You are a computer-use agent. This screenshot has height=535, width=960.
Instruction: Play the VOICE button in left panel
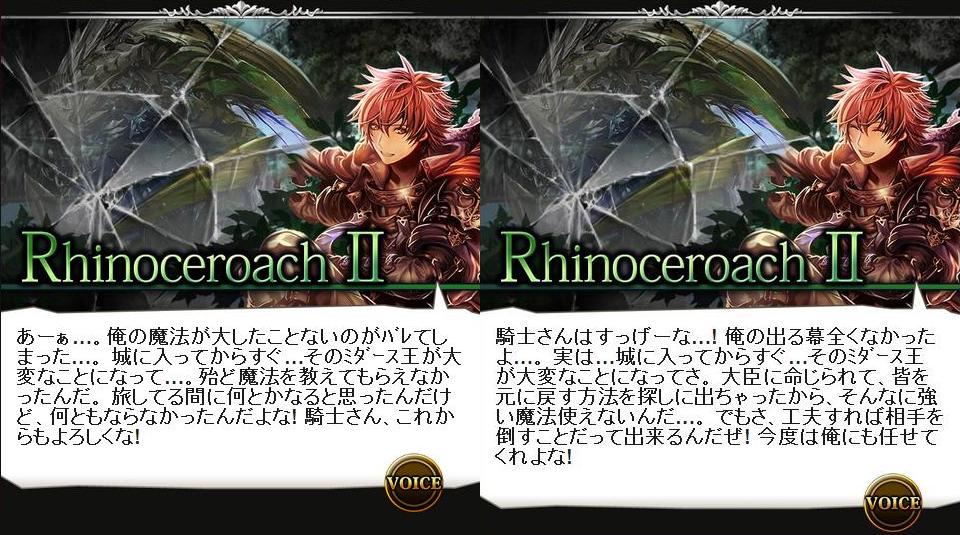coord(414,483)
